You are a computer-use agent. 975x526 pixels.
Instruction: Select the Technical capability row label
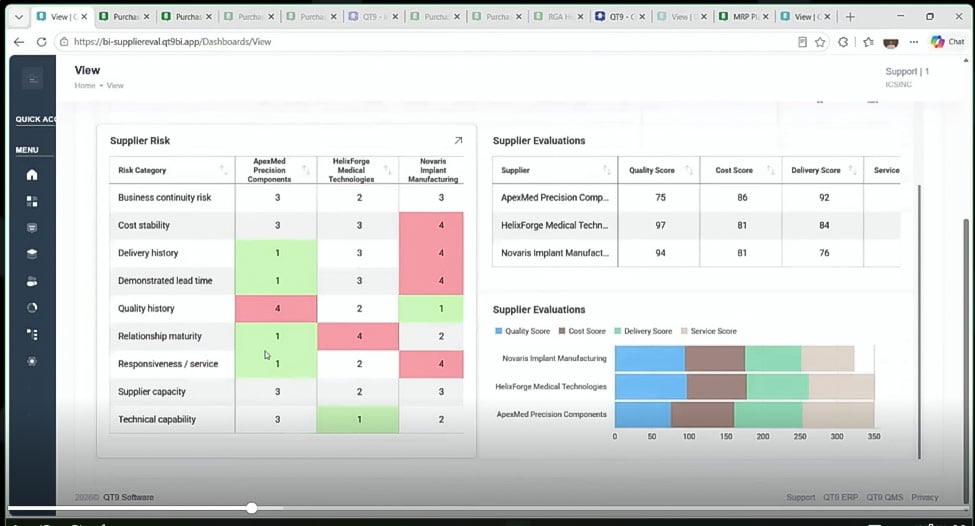[157, 420]
